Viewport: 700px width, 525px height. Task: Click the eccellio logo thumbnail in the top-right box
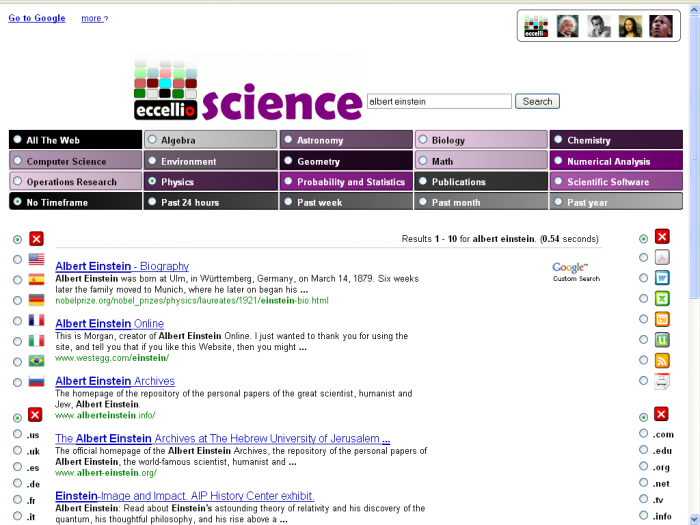tap(536, 26)
